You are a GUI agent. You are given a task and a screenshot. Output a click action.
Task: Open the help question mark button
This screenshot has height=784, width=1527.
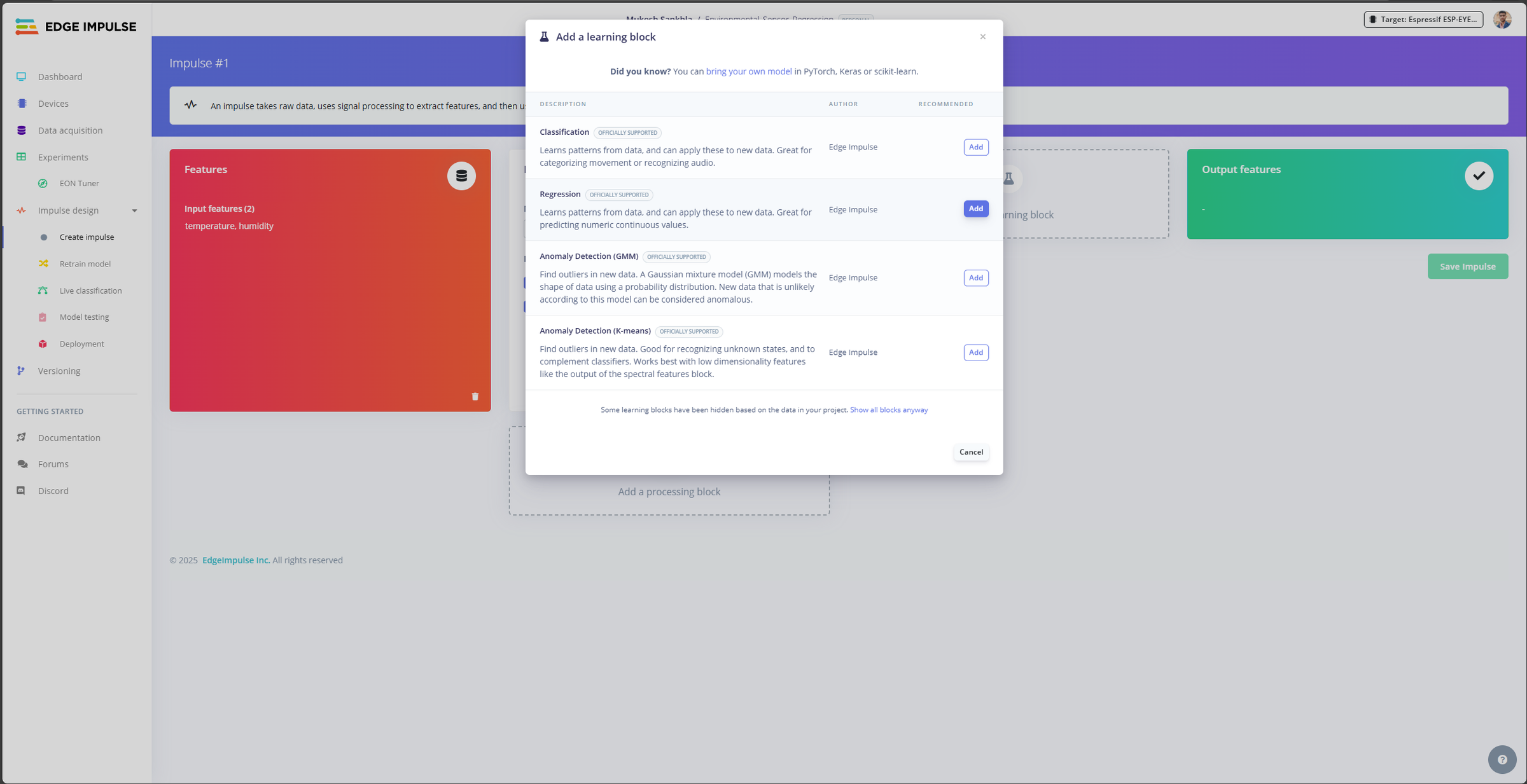(1502, 759)
